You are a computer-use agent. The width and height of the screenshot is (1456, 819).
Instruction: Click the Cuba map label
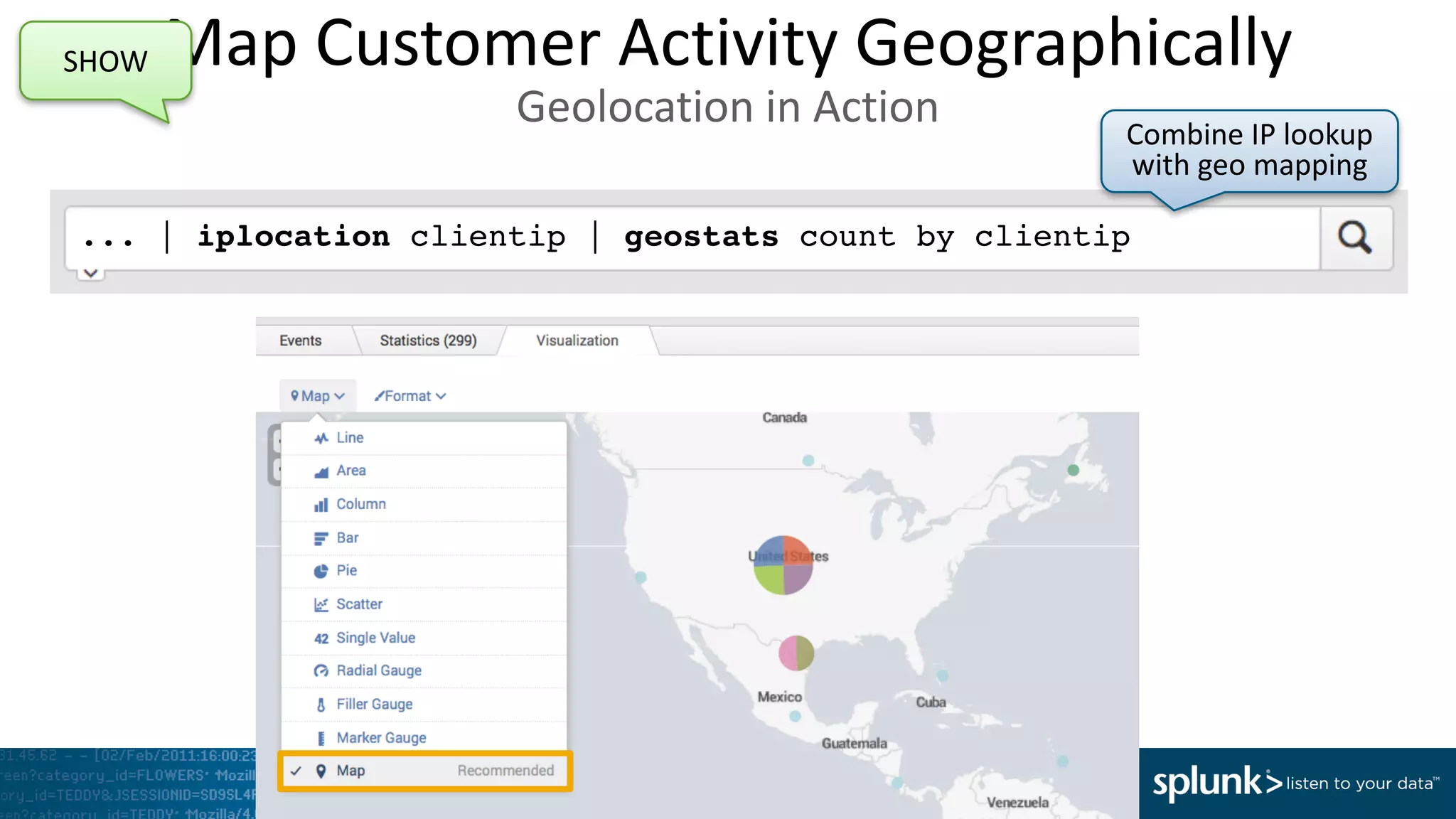tap(931, 702)
